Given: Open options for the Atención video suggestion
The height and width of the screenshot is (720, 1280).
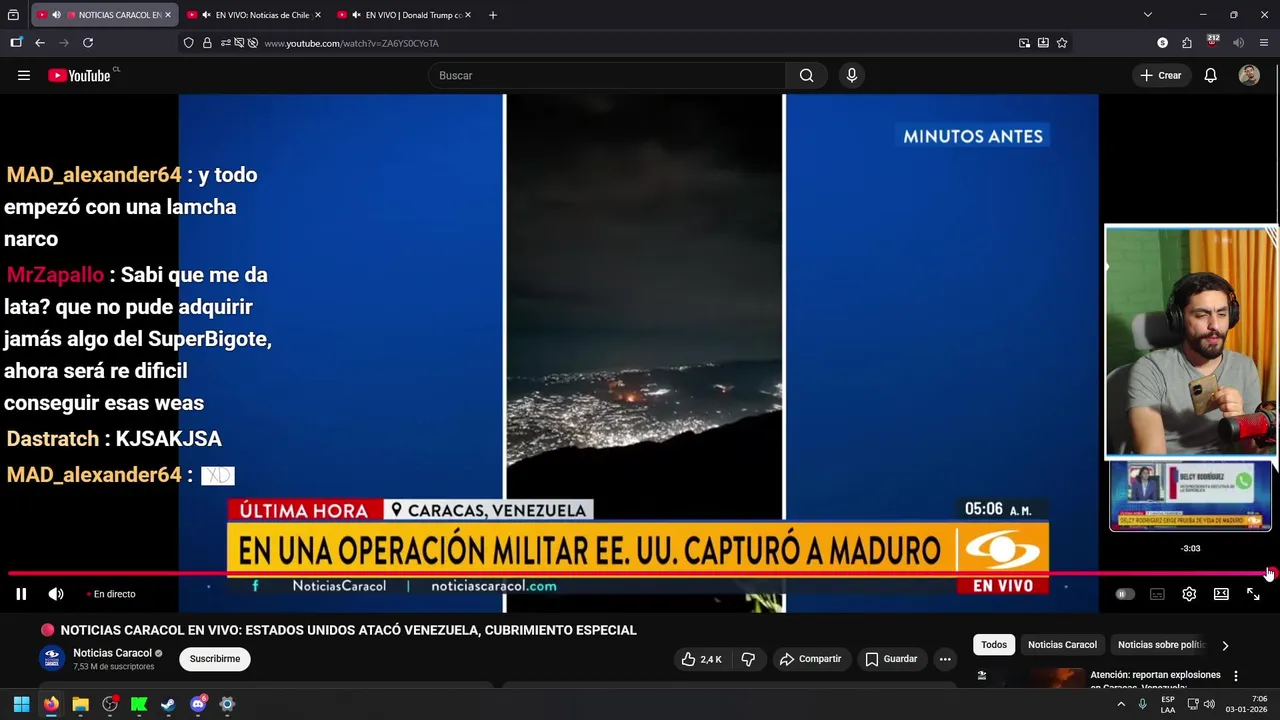Looking at the screenshot, I should point(1236,676).
